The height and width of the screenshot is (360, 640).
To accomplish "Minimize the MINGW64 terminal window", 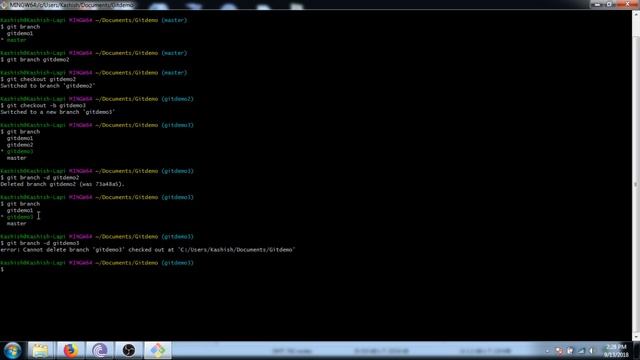I will coord(597,4).
